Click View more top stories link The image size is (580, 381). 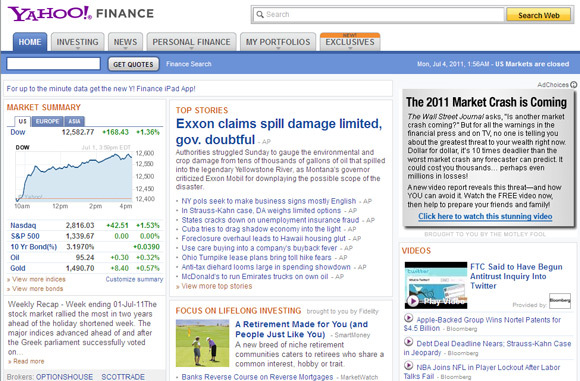(x=217, y=286)
